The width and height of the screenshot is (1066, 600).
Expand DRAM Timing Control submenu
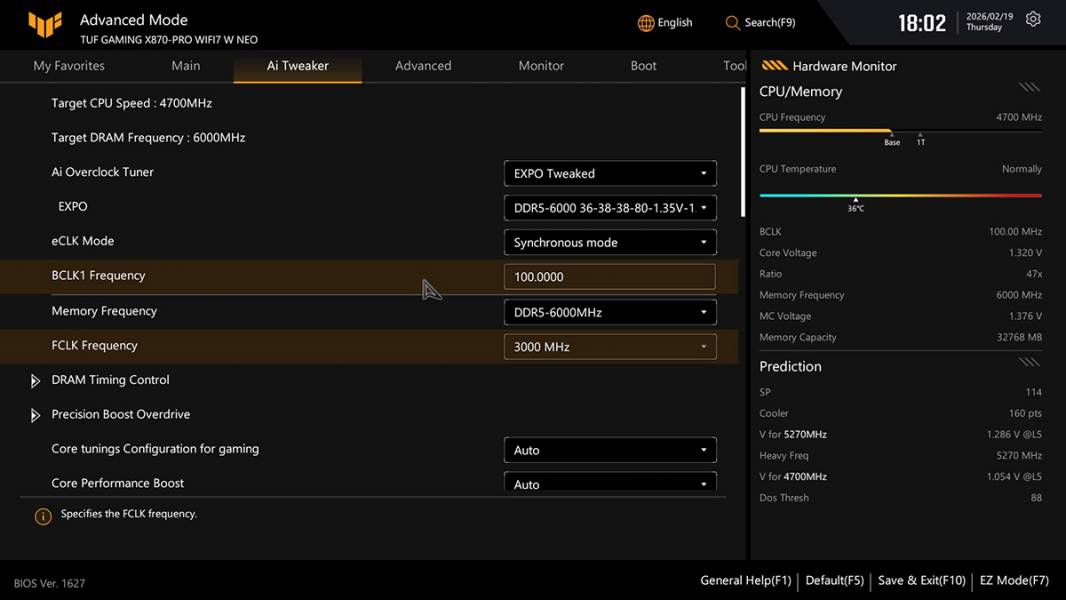pyautogui.click(x=36, y=381)
